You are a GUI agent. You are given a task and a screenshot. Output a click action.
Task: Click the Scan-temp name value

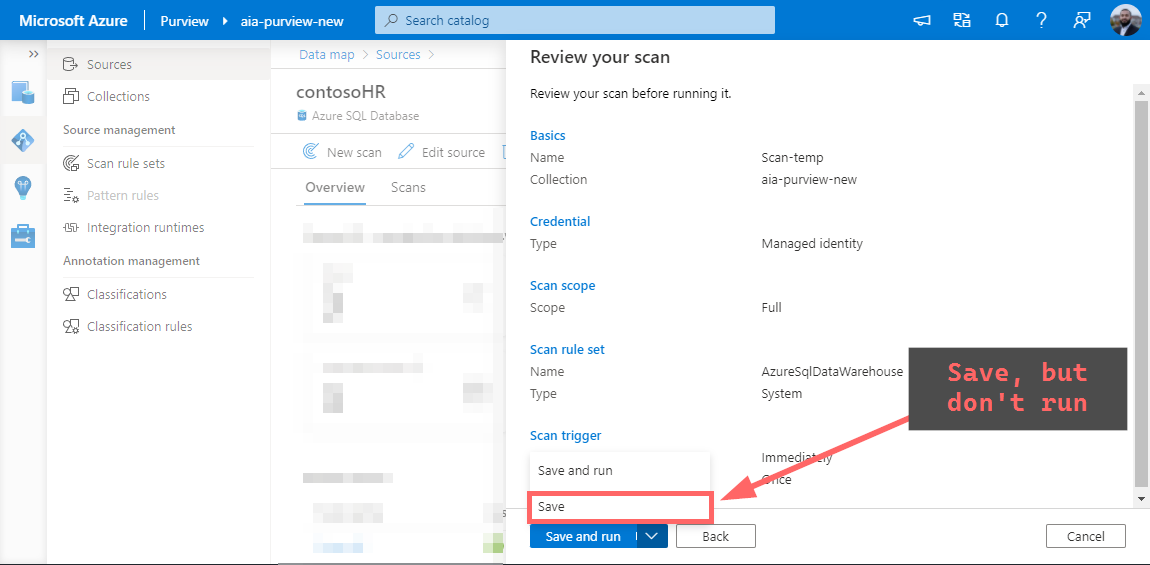coord(793,158)
